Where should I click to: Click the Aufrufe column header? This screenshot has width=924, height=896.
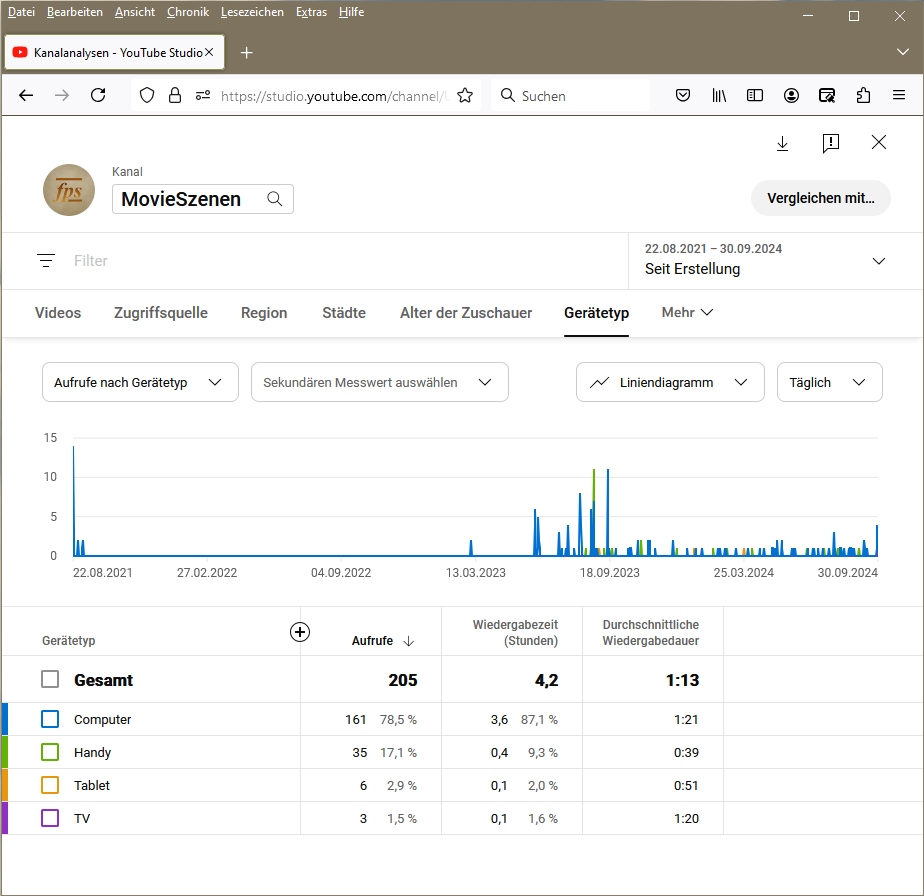372,641
